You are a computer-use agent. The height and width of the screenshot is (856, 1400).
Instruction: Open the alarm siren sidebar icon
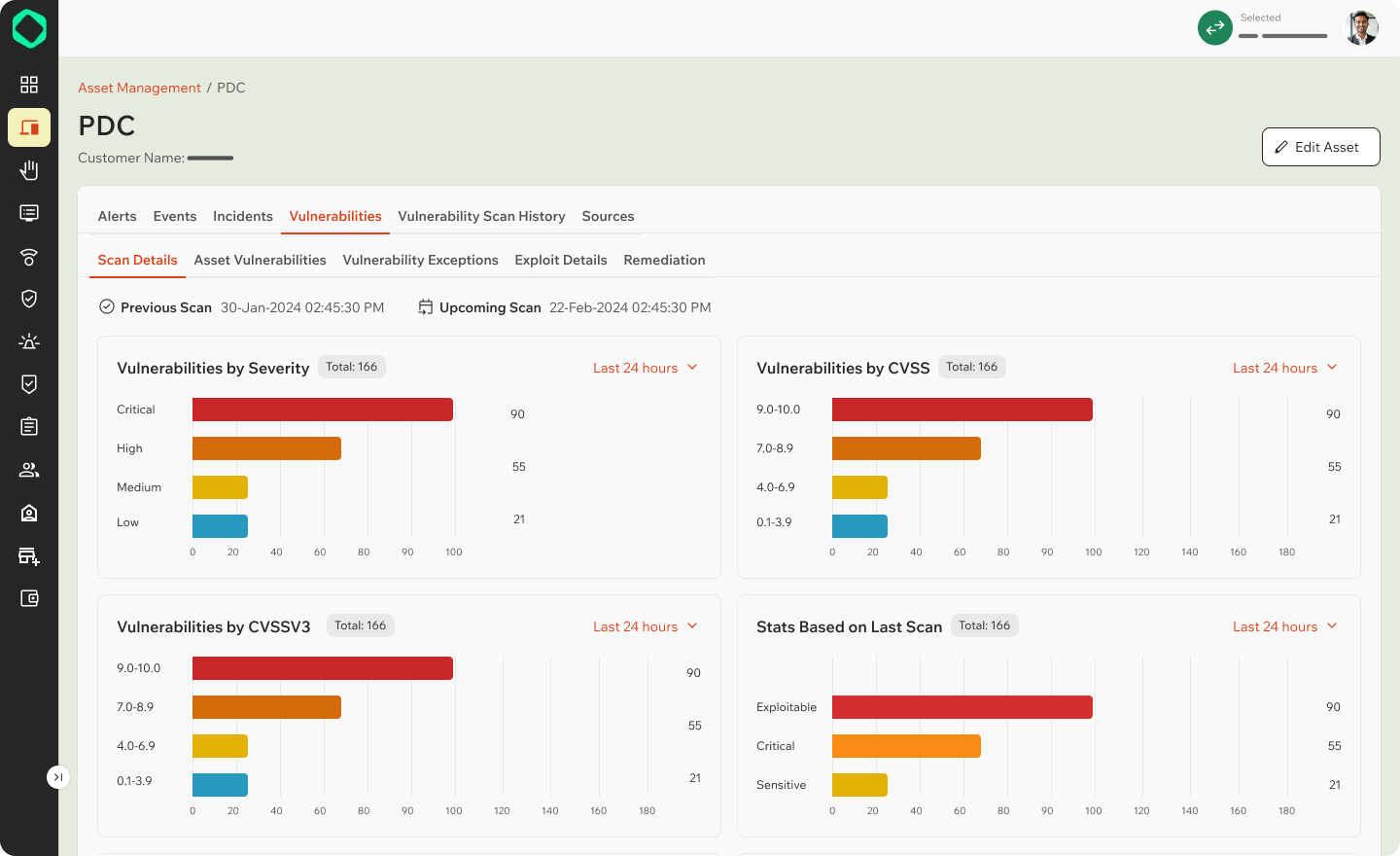[29, 341]
